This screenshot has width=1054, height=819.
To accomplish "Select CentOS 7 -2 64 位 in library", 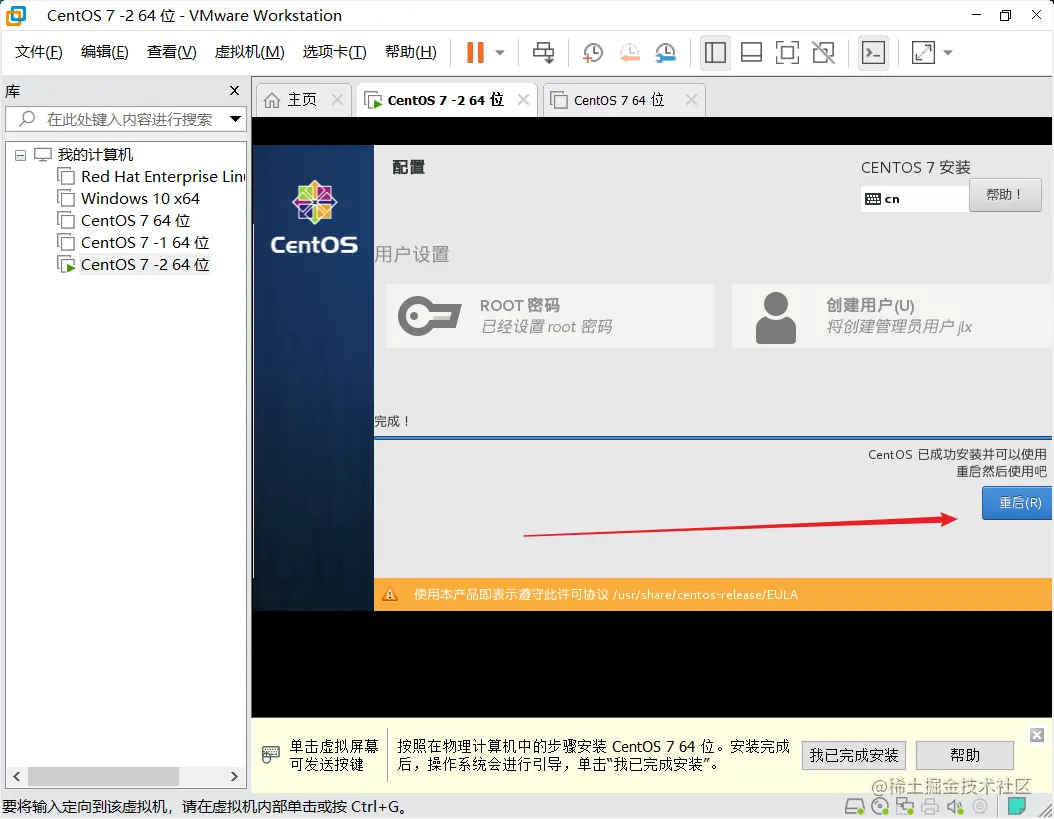I will tap(145, 265).
